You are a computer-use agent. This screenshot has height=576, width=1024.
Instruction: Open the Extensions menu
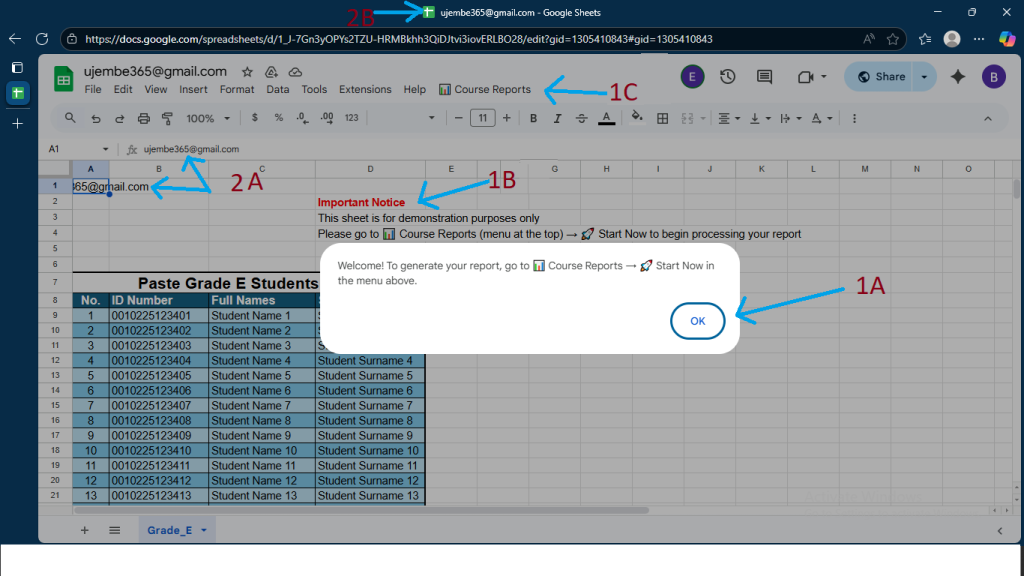pos(365,89)
